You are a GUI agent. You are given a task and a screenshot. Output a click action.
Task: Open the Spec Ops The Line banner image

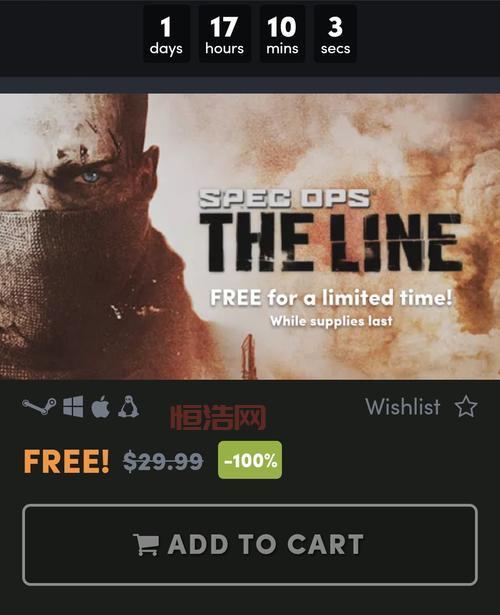point(250,237)
